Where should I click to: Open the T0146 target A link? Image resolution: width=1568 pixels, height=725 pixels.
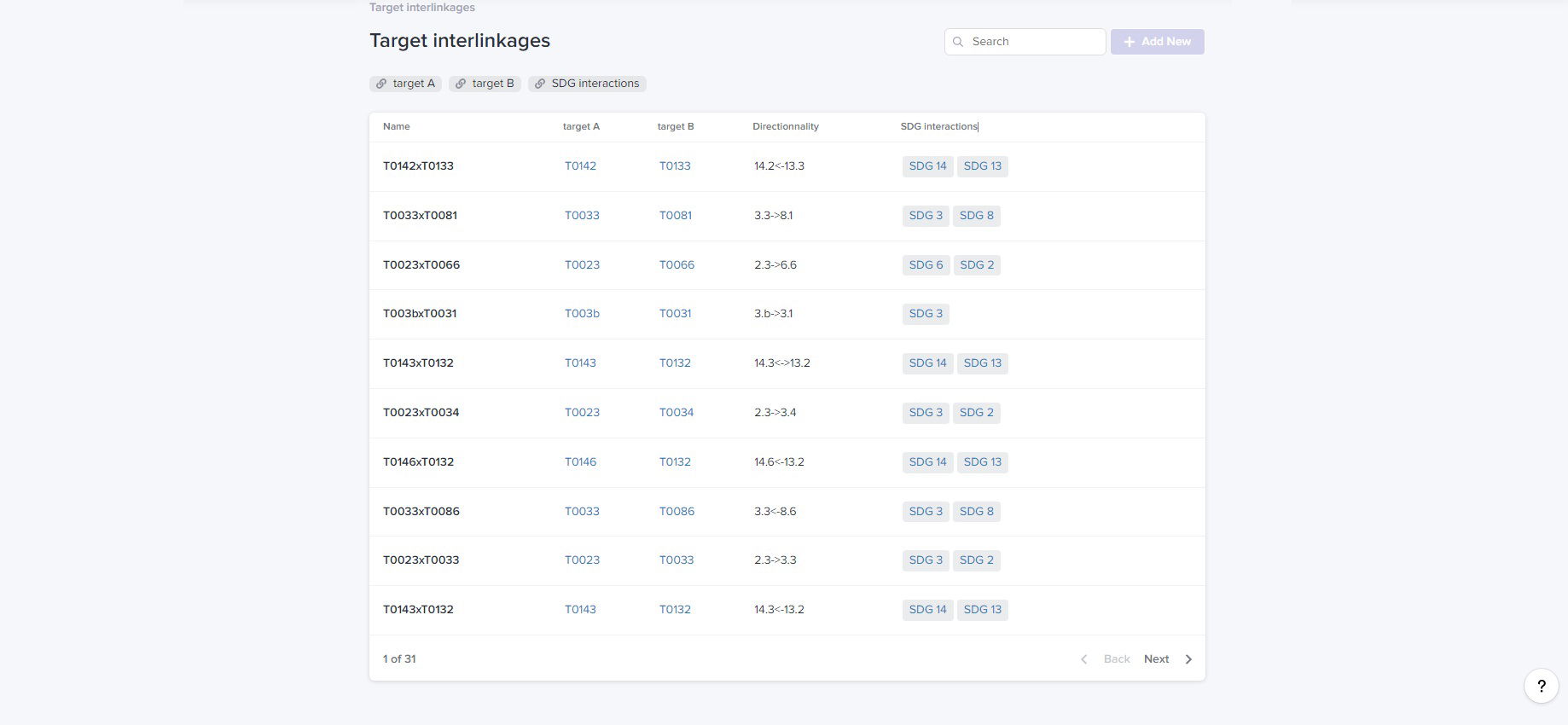click(580, 462)
